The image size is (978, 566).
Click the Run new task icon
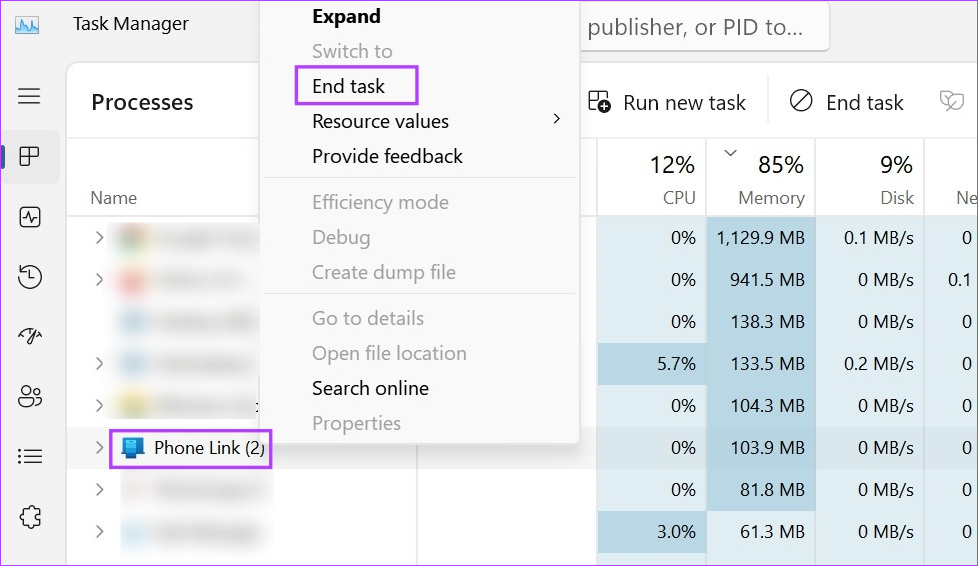599,102
